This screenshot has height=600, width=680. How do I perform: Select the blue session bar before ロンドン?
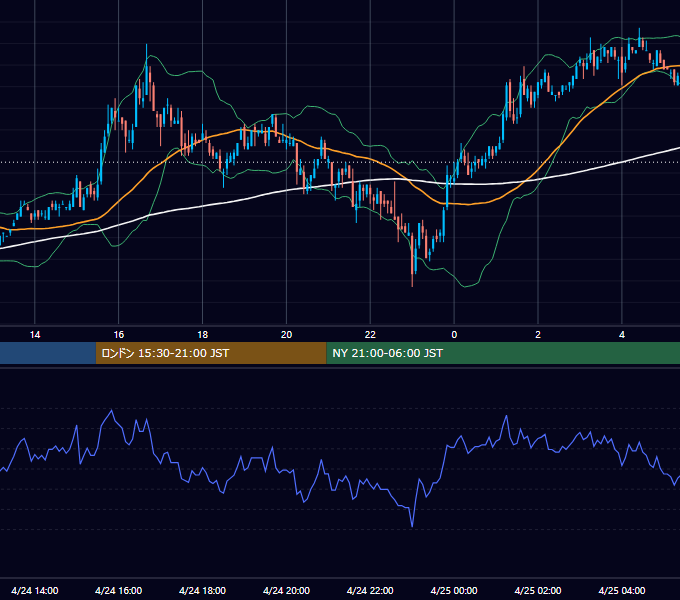point(48,353)
